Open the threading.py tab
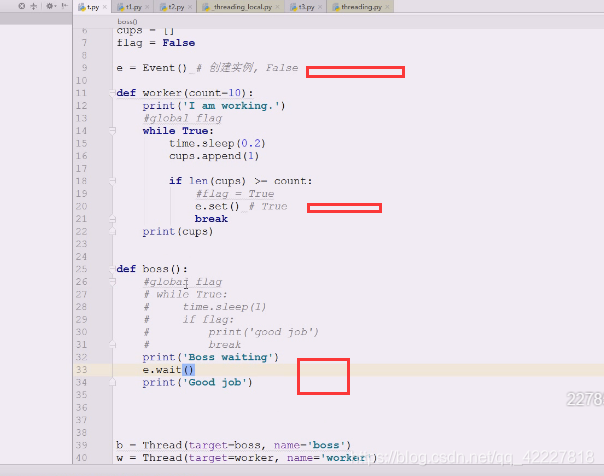The height and width of the screenshot is (476, 604). pos(361,7)
